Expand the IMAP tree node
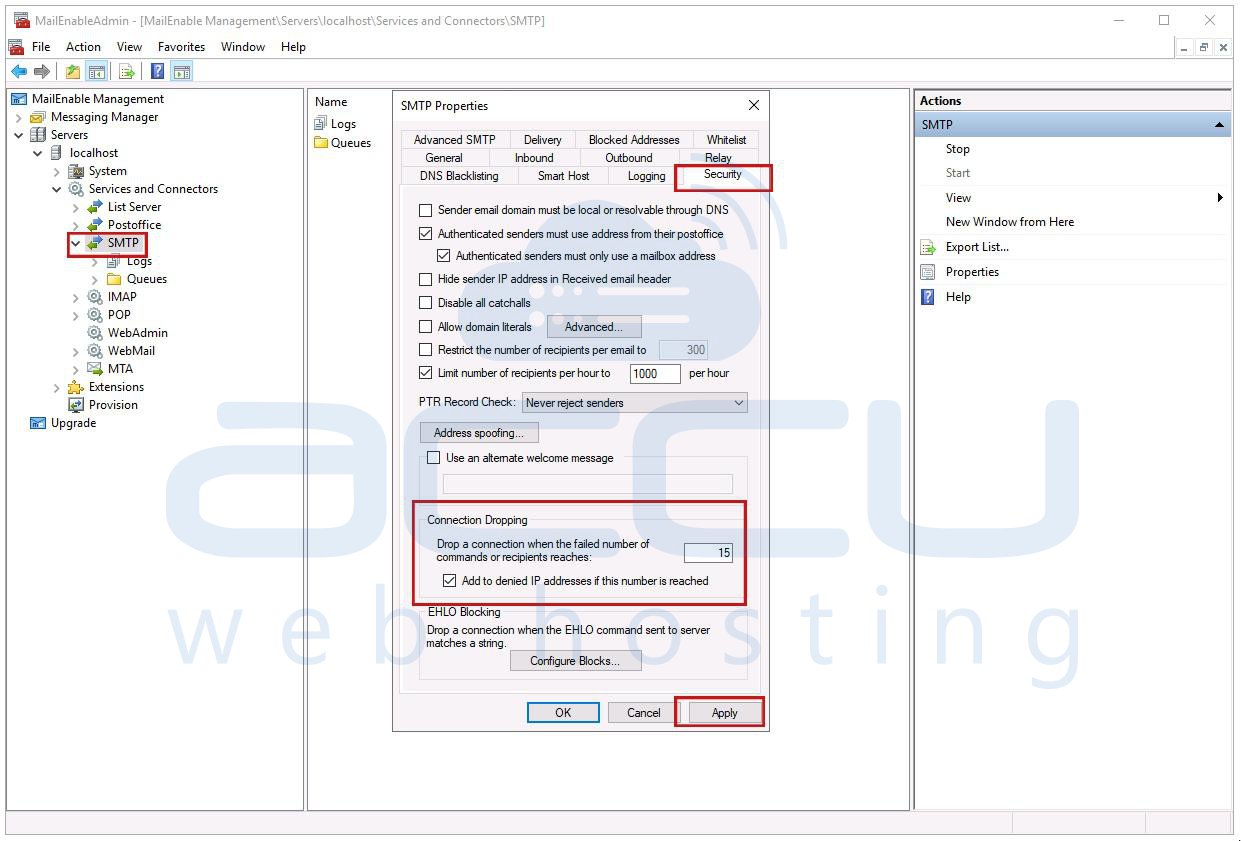Screen dimensions: 1243x841 tap(76, 297)
